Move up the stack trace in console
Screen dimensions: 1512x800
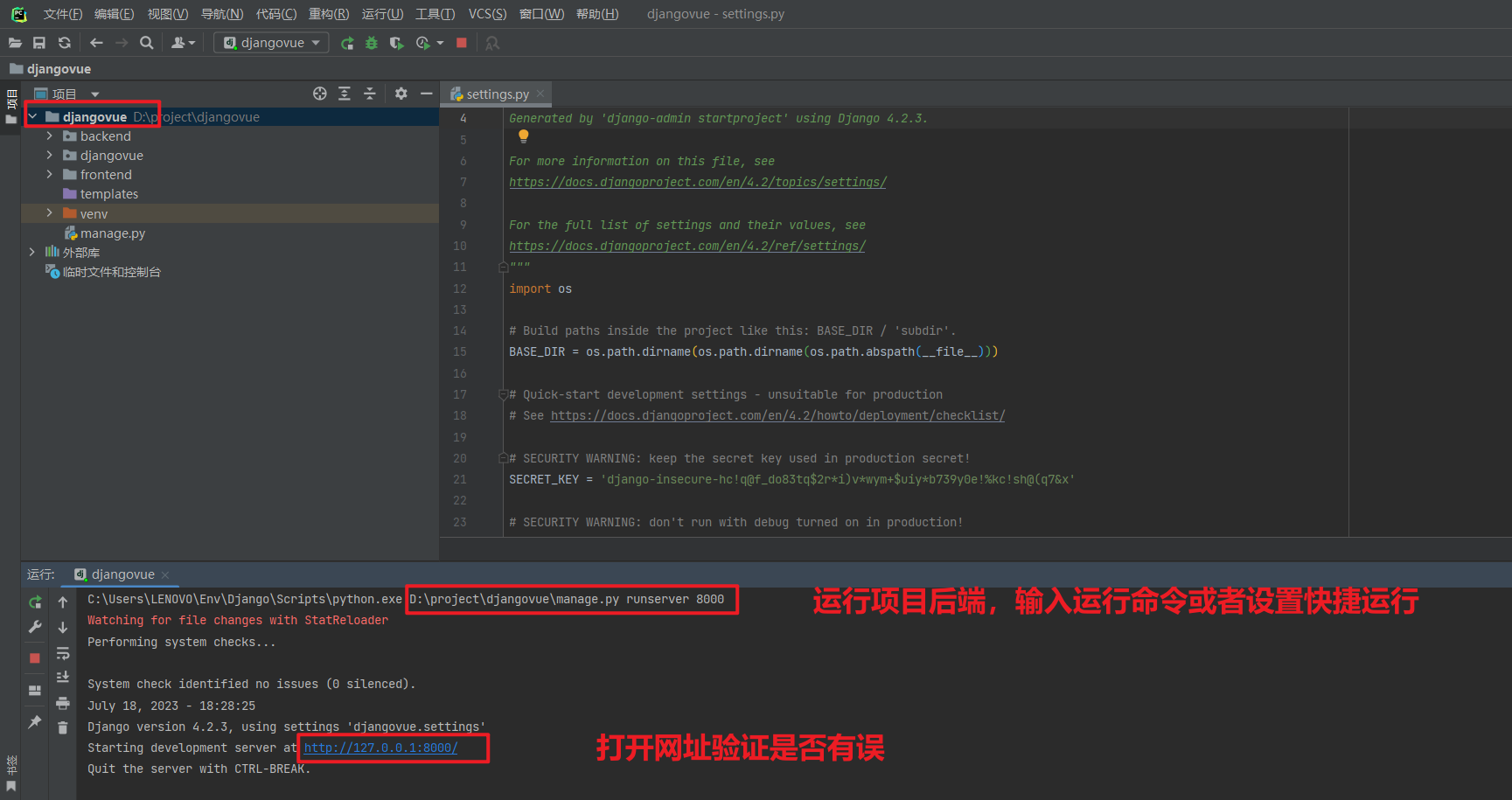63,602
